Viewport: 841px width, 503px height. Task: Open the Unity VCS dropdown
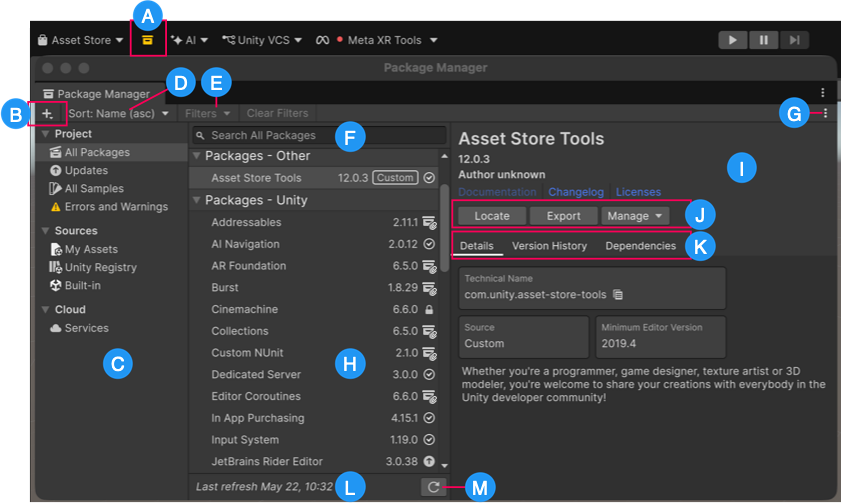pyautogui.click(x=262, y=40)
